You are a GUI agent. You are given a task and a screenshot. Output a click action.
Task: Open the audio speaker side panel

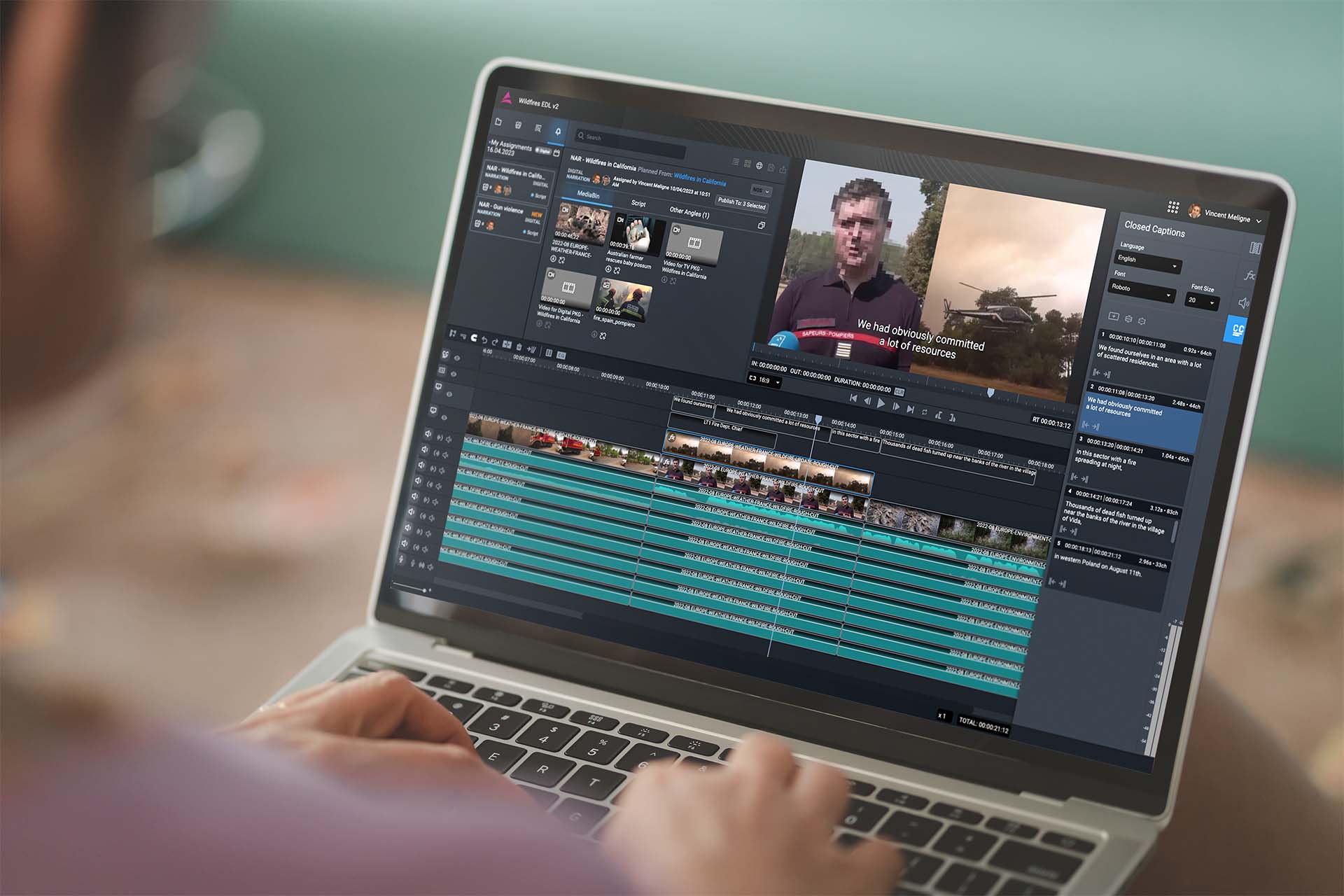pos(1244,303)
